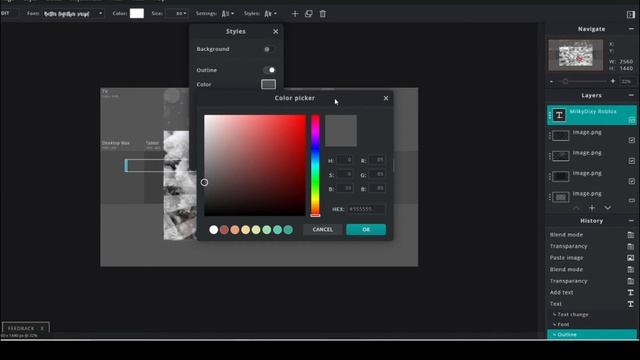This screenshot has height=360, width=640.
Task: Close the Color picker dialog
Action: click(386, 98)
